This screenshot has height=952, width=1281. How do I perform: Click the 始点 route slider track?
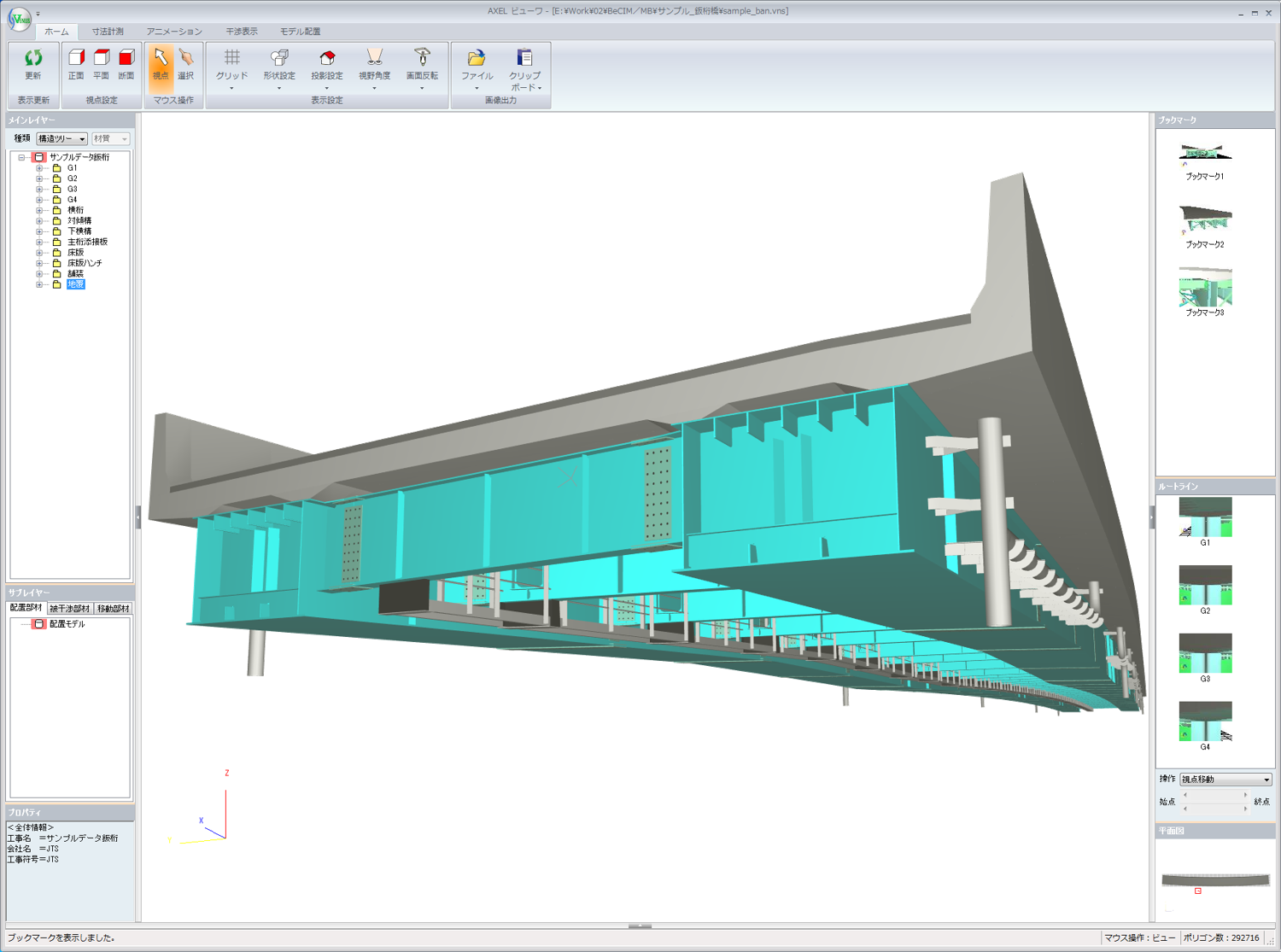coord(1214,802)
